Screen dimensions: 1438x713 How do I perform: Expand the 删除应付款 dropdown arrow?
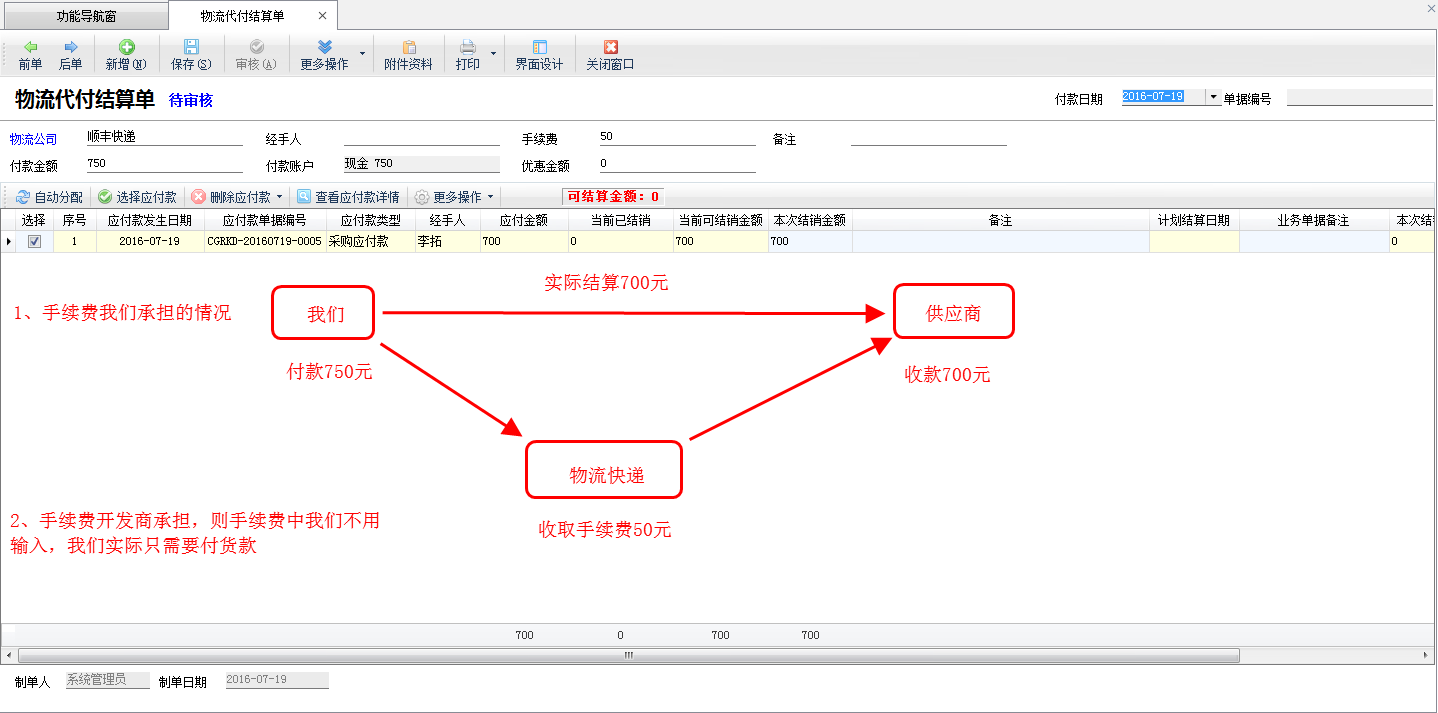tap(279, 198)
